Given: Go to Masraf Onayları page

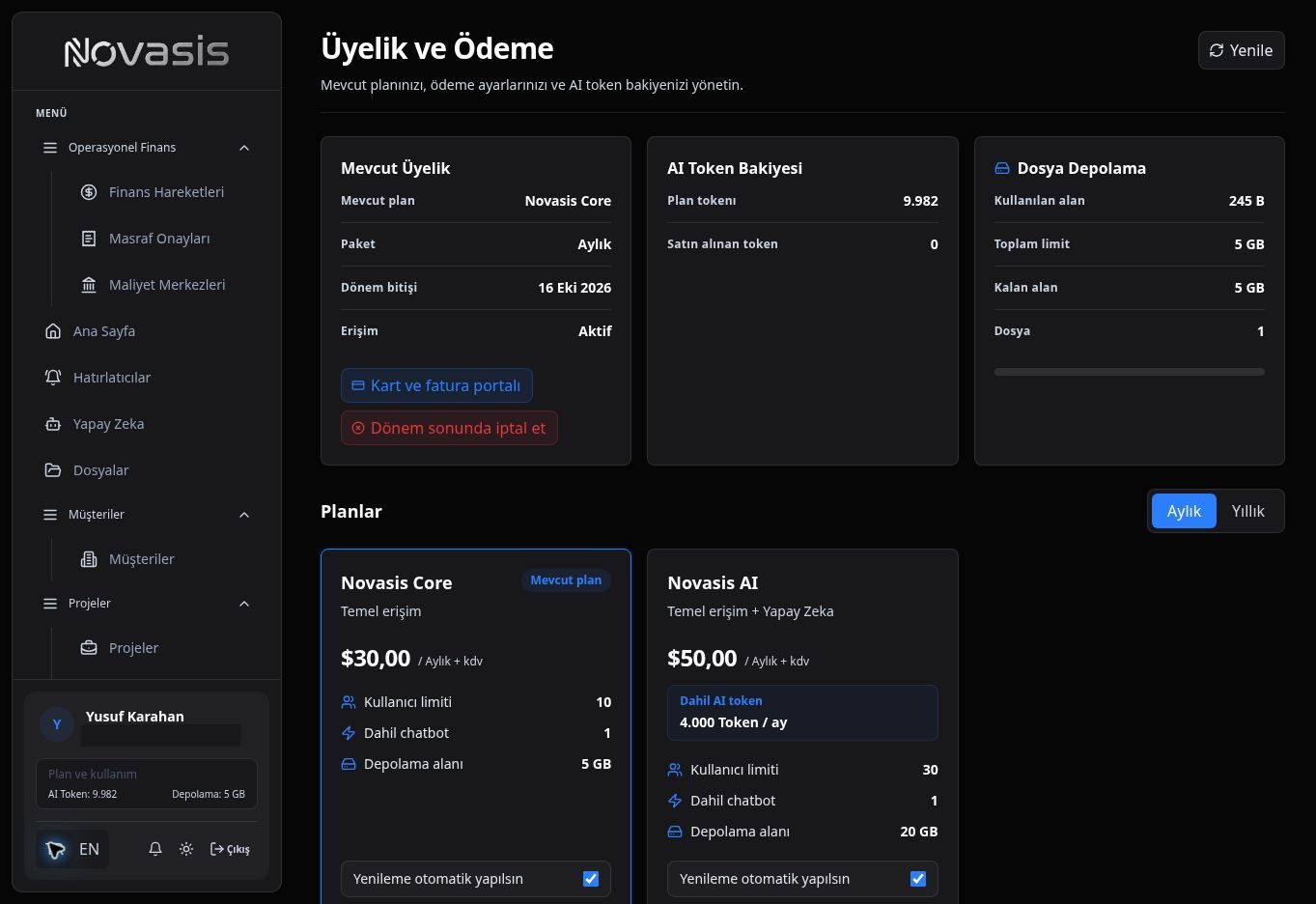Looking at the screenshot, I should point(146,239).
